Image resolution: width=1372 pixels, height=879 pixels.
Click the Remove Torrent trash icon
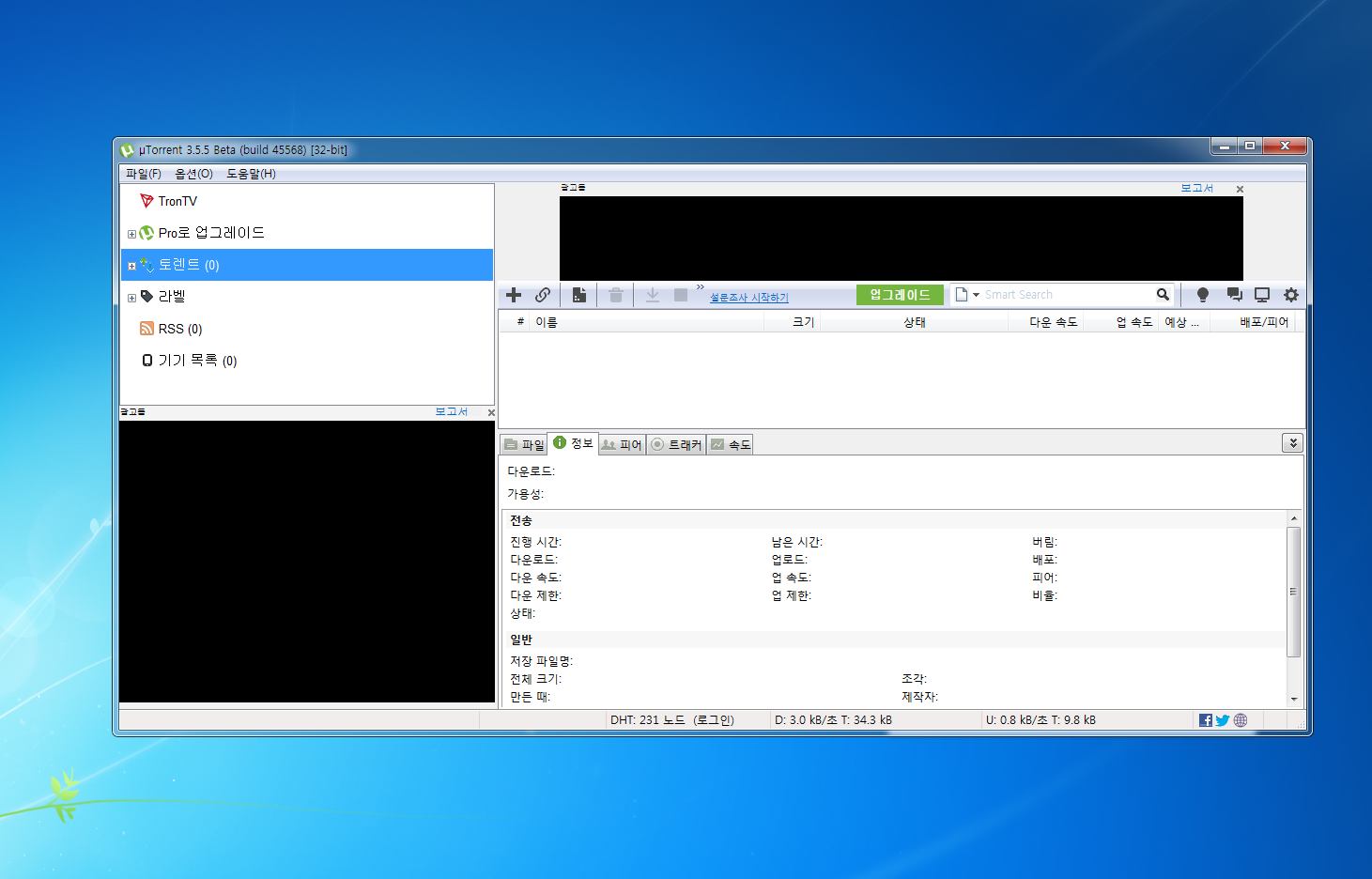tap(616, 295)
